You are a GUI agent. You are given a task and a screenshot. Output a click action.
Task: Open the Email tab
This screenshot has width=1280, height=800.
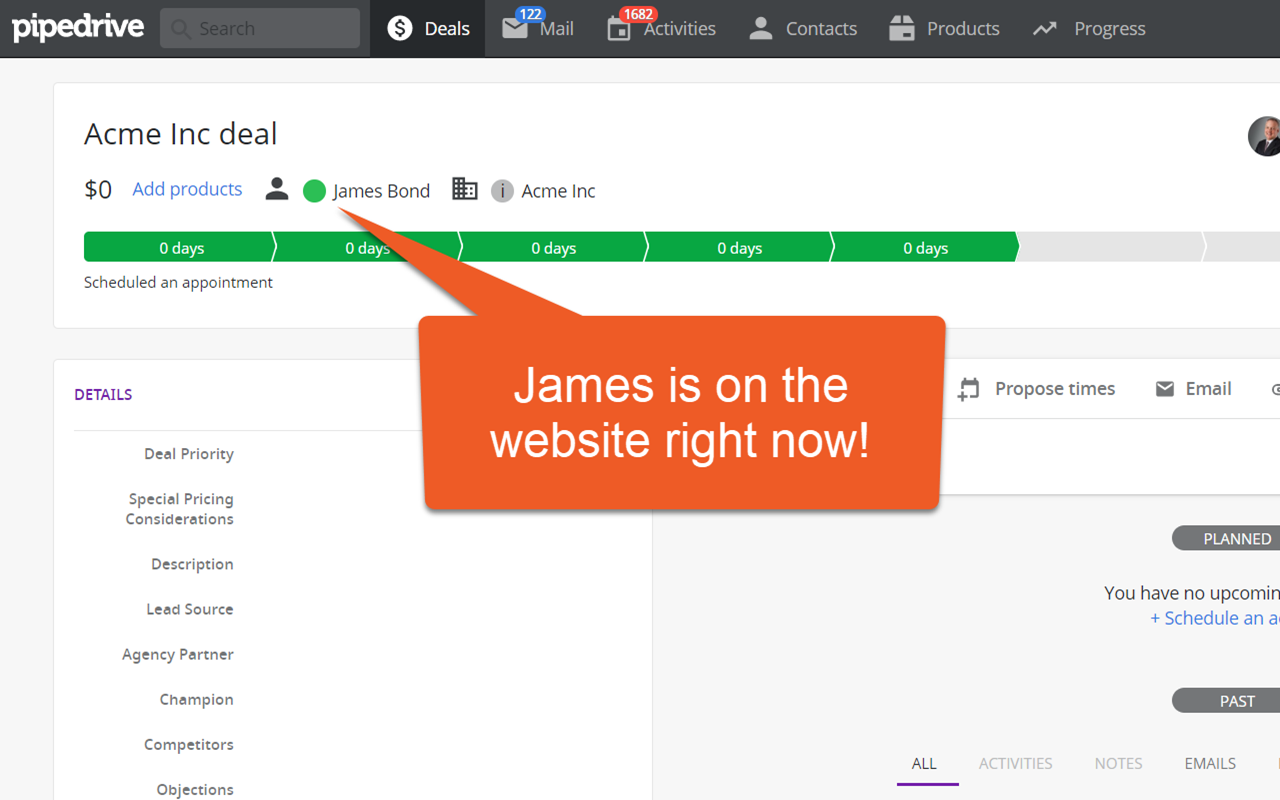click(1208, 389)
